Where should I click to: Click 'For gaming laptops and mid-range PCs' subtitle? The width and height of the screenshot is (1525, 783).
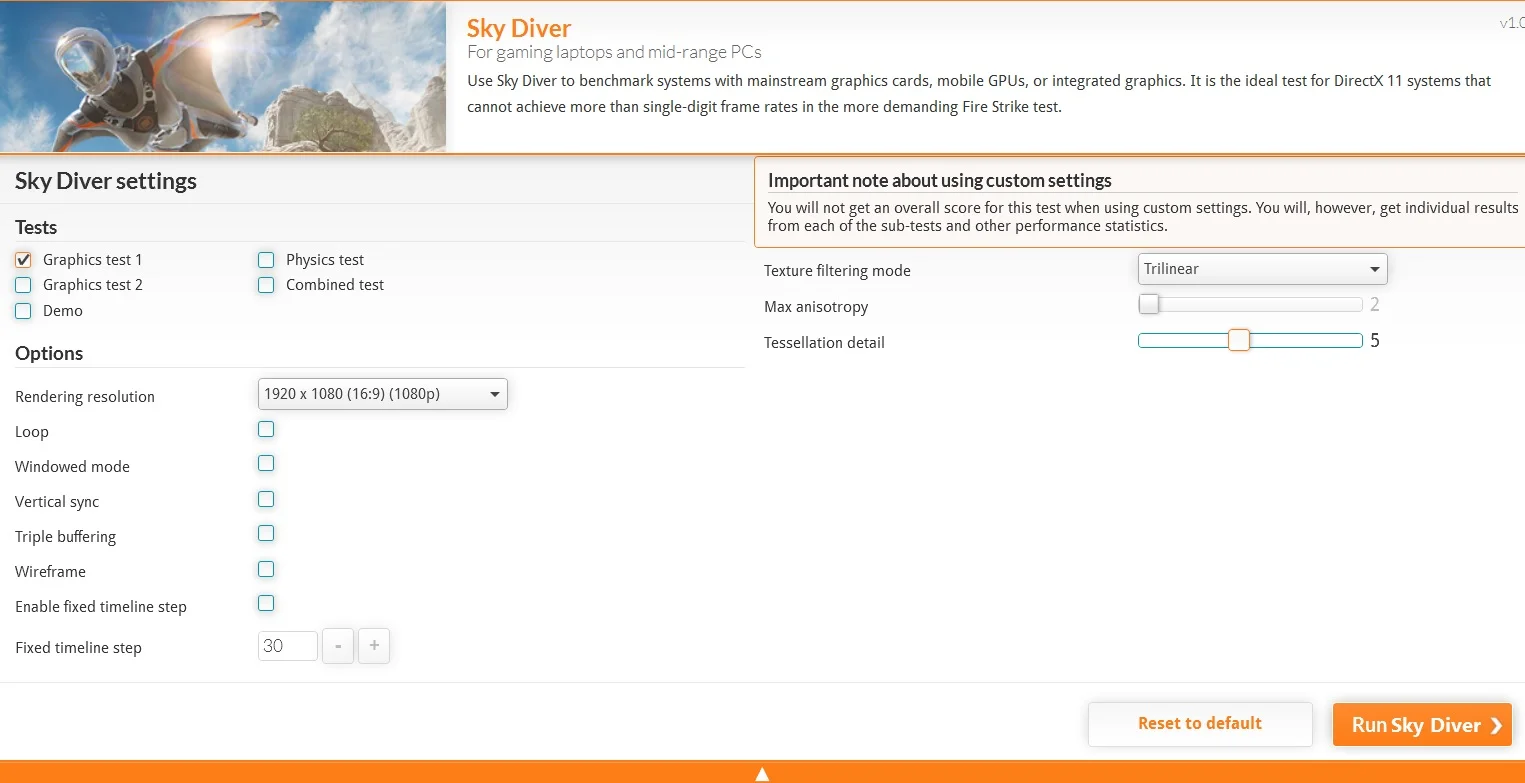pyautogui.click(x=614, y=52)
